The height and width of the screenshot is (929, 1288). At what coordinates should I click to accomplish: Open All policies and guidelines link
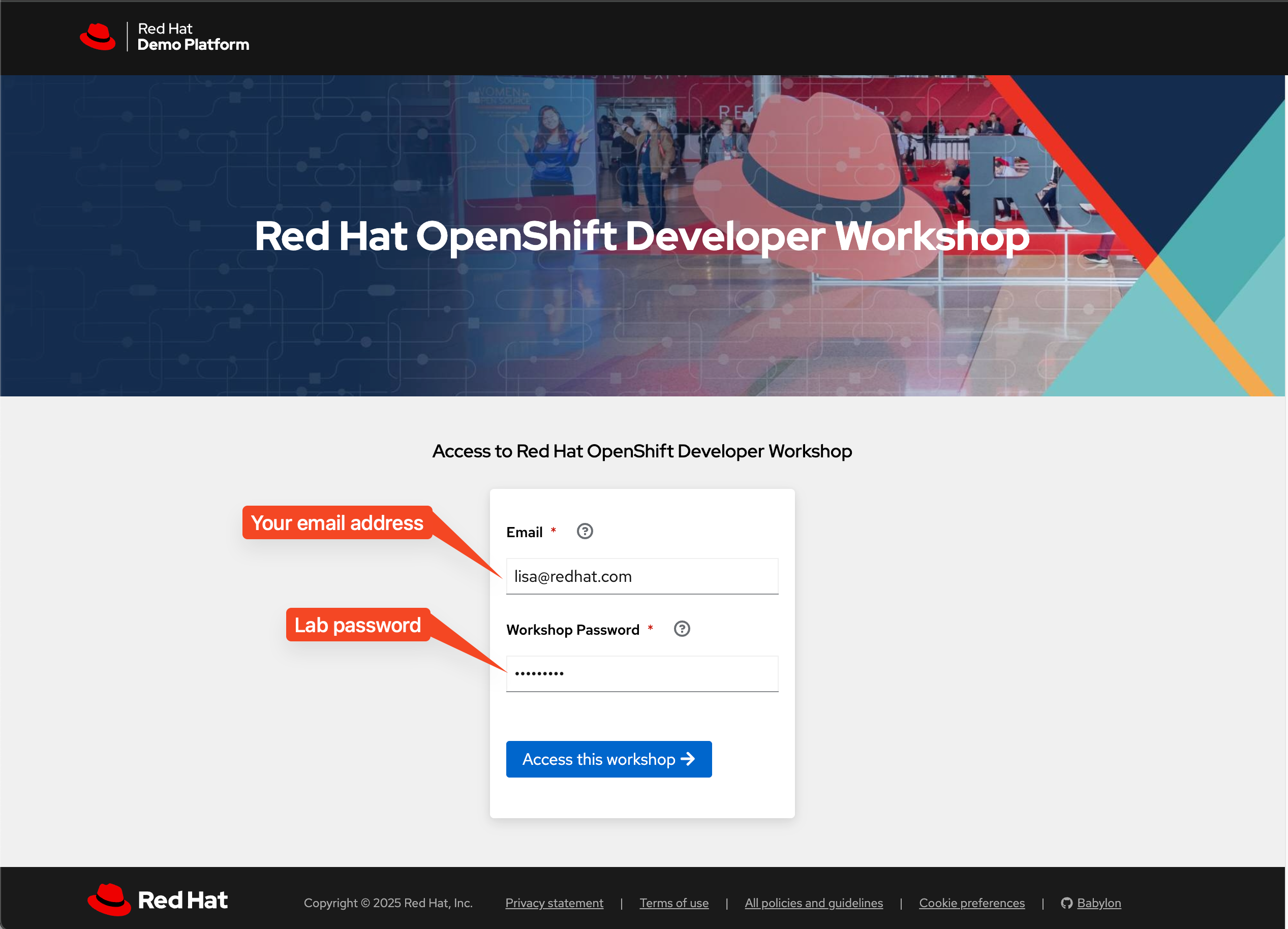(813, 903)
